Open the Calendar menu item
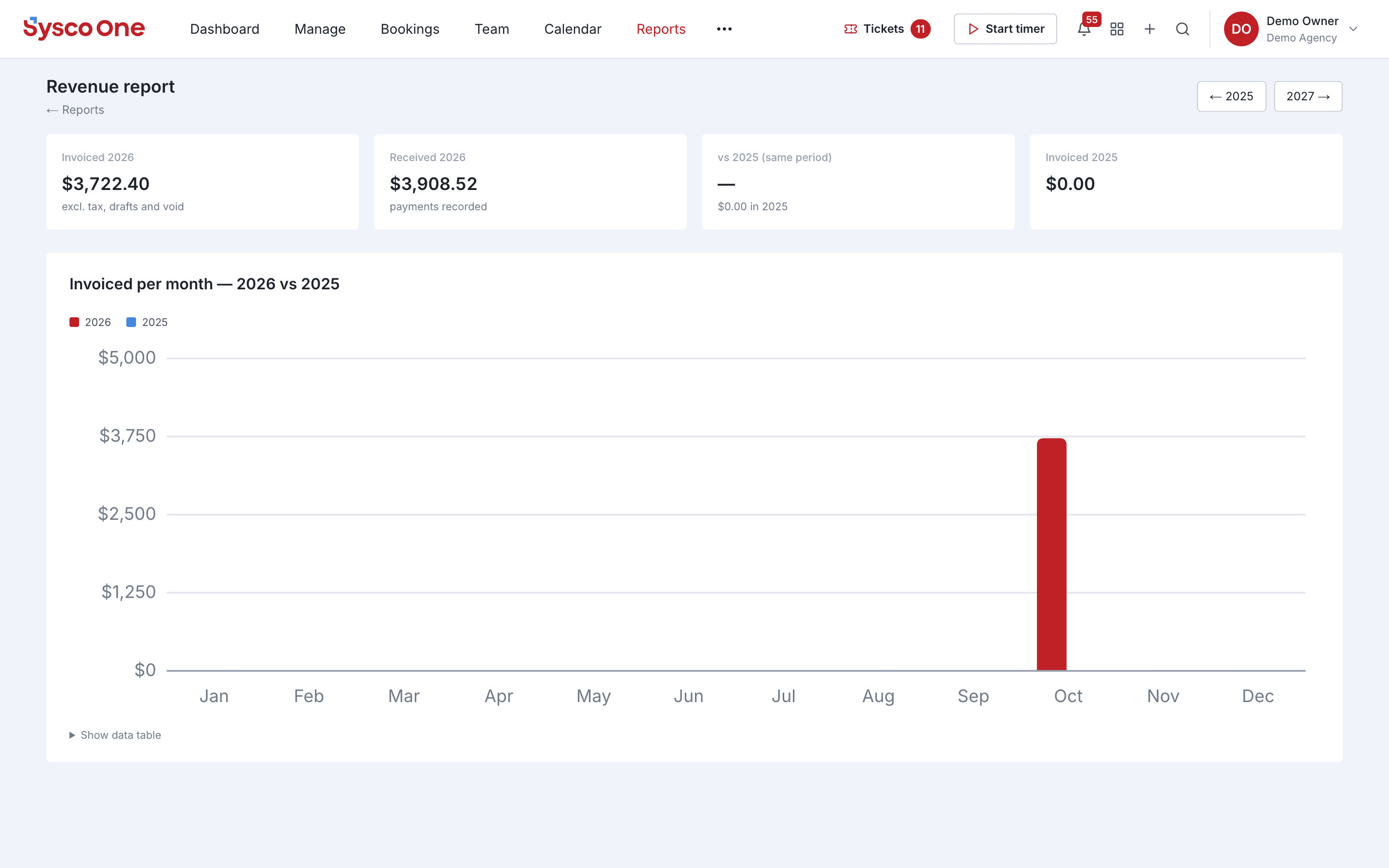The image size is (1389, 868). (573, 29)
